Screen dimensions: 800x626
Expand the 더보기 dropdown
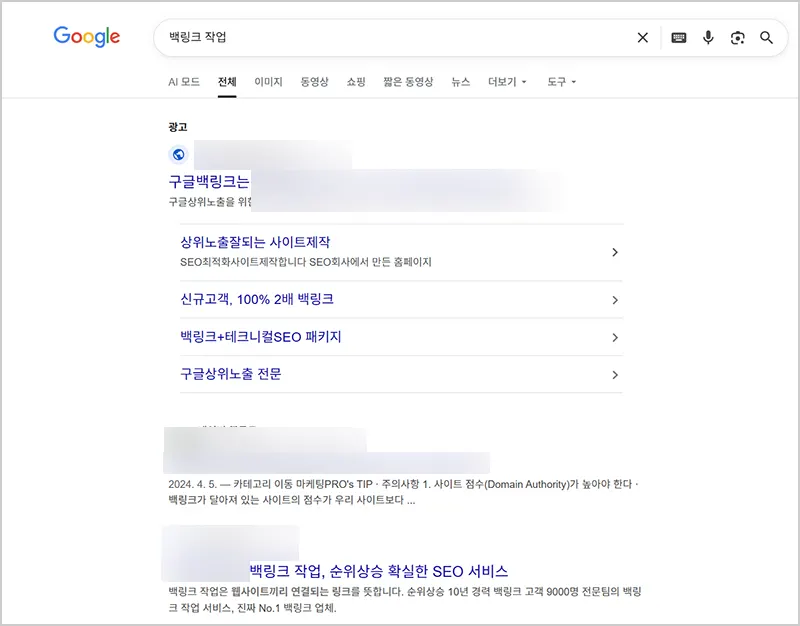click(506, 82)
